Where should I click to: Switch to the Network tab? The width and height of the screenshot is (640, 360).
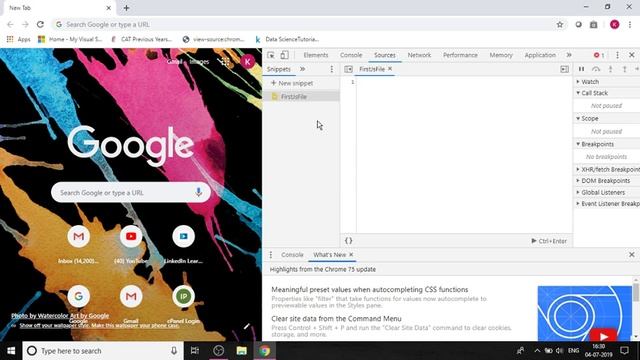[419, 55]
